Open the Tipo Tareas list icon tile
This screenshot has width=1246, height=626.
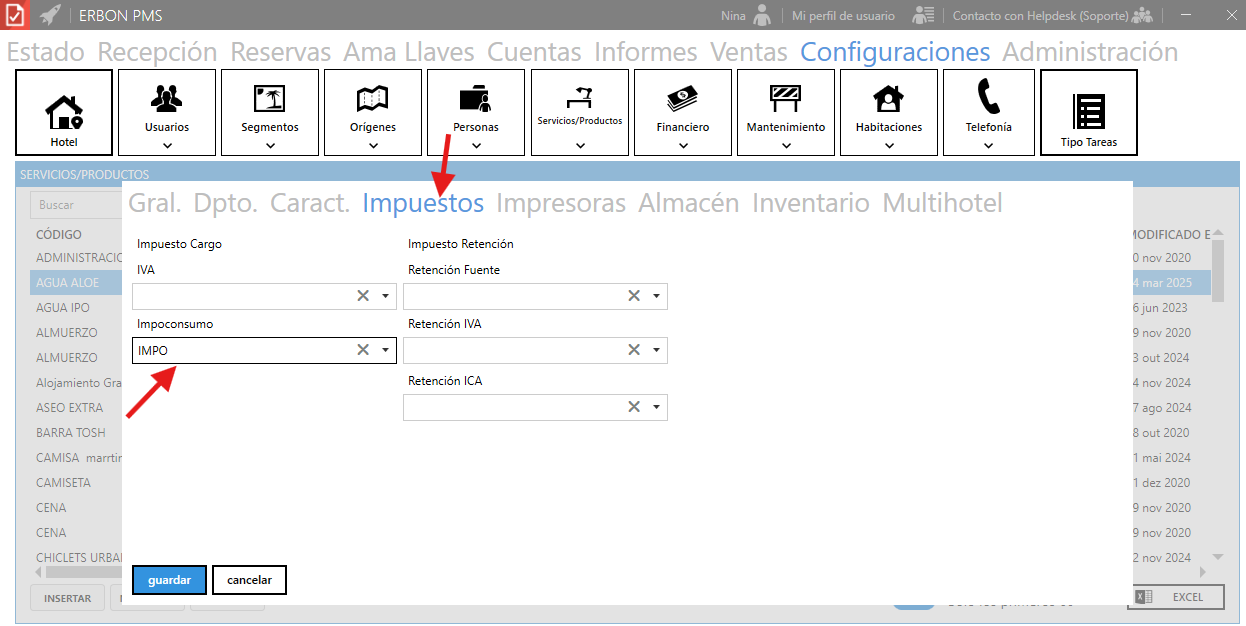pos(1089,112)
